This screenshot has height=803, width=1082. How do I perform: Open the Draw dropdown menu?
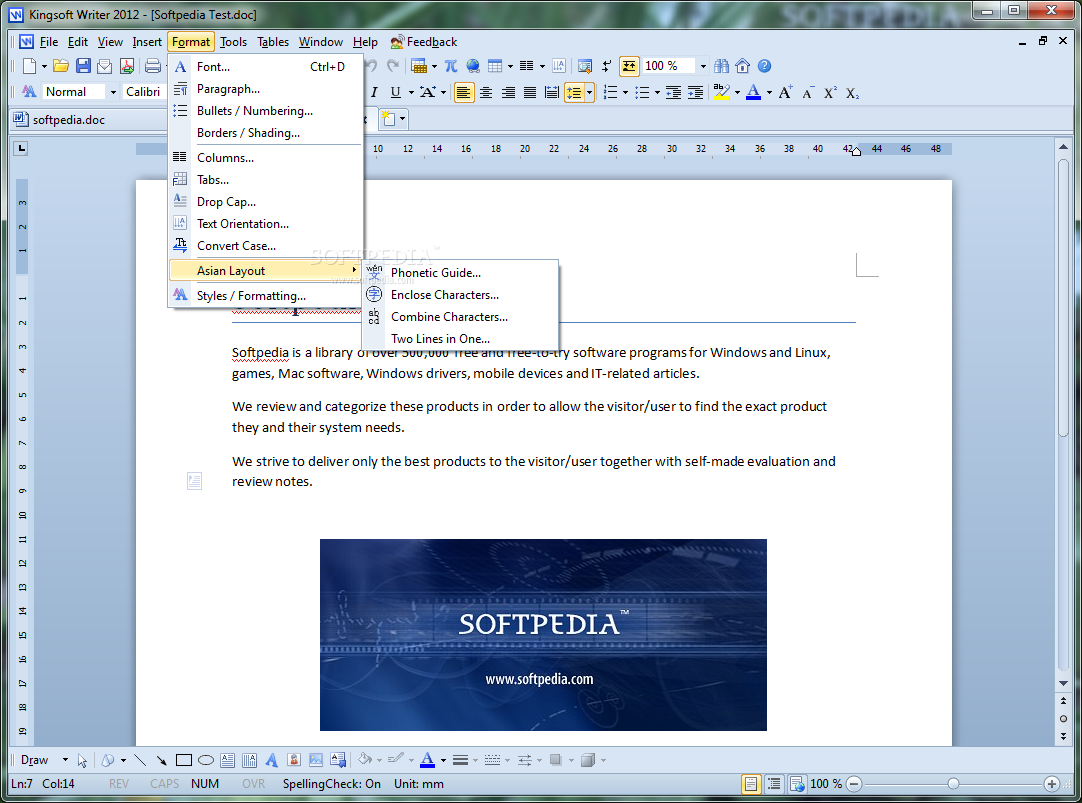(x=43, y=760)
